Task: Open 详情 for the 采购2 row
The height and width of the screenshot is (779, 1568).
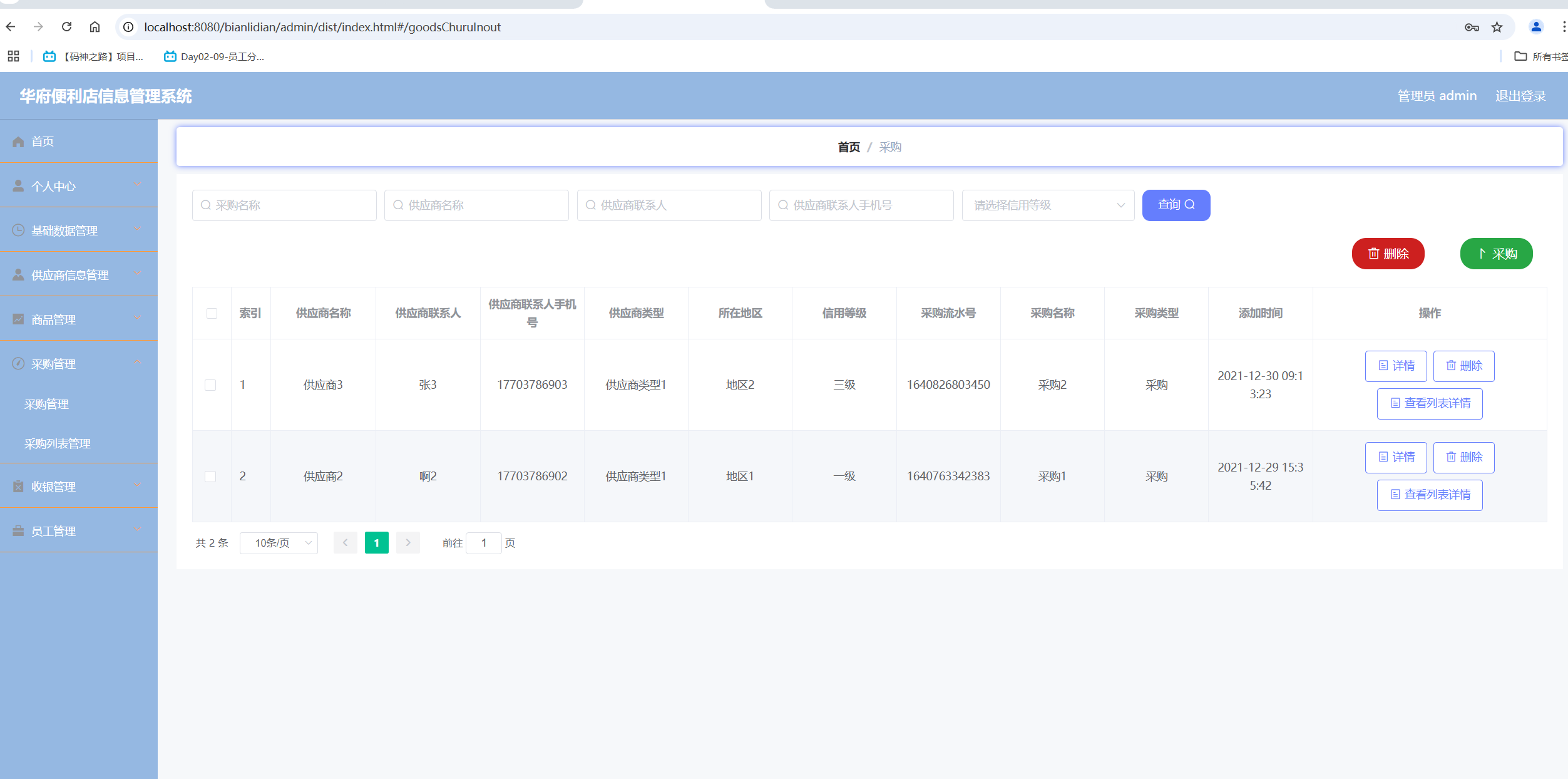Action: point(1396,366)
